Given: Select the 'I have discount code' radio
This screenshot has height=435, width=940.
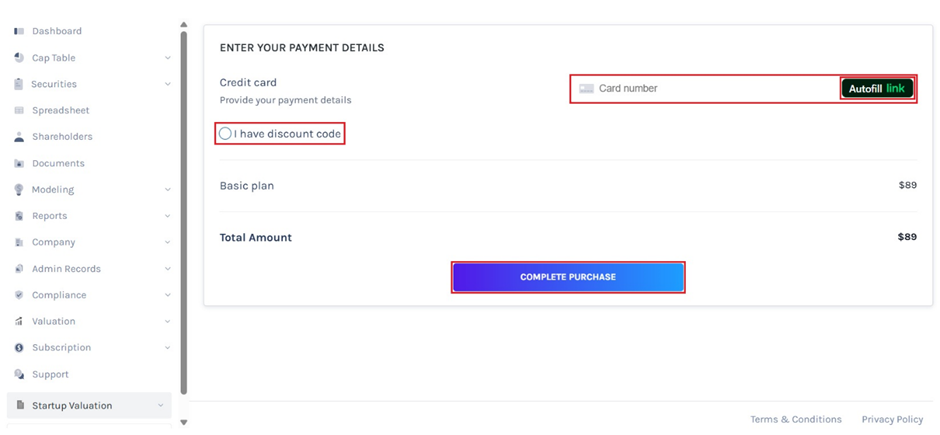Looking at the screenshot, I should [x=225, y=134].
